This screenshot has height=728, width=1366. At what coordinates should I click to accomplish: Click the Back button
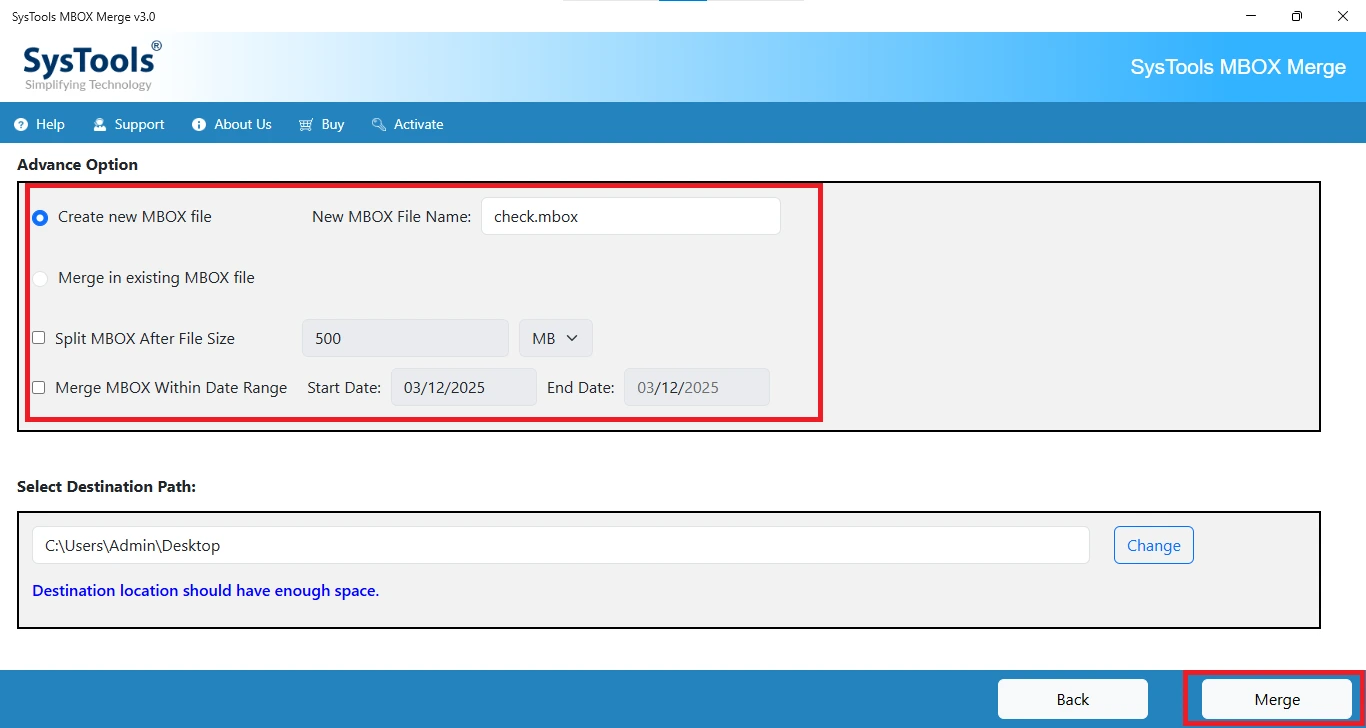1073,699
